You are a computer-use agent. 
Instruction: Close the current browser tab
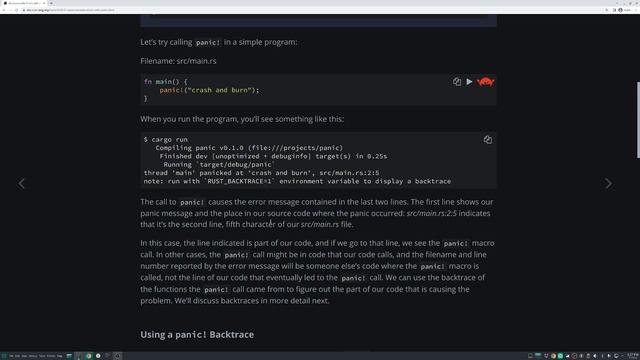pos(44,3)
